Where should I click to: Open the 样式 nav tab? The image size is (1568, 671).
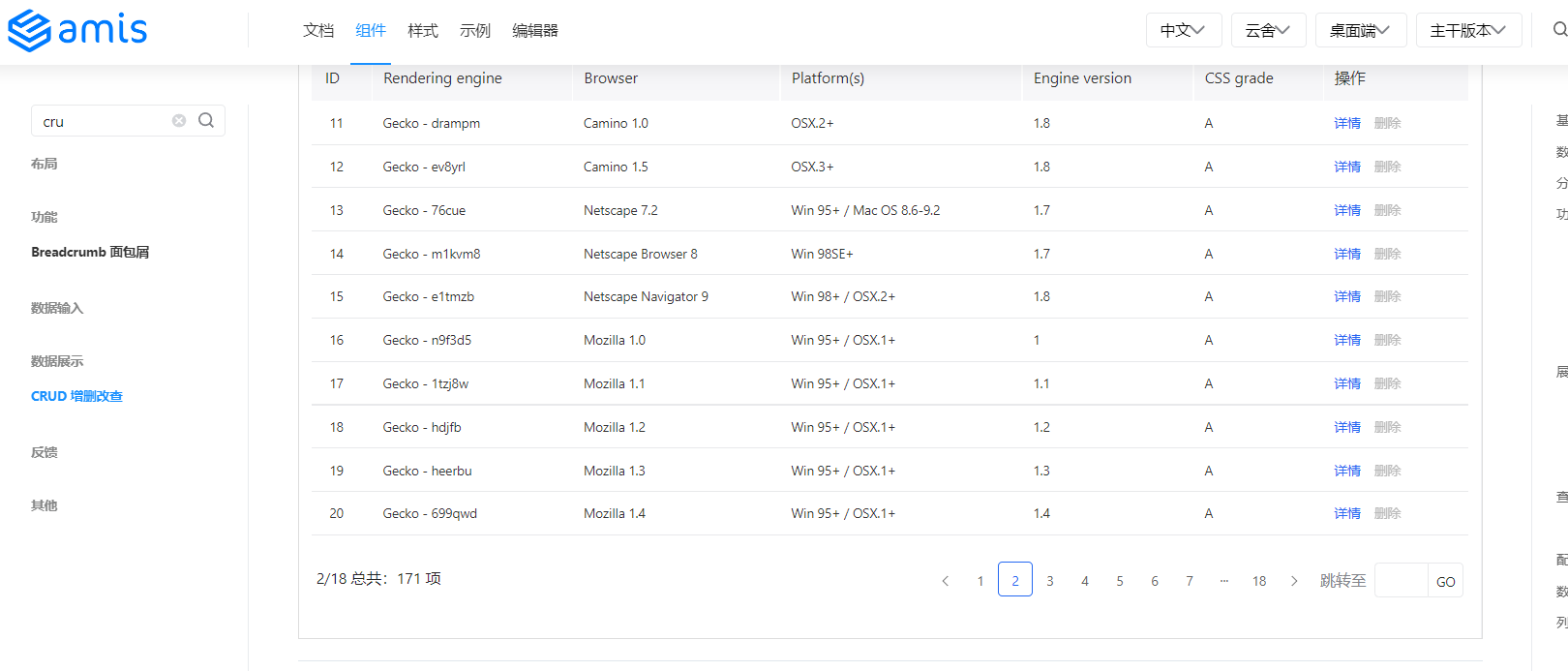(x=423, y=31)
